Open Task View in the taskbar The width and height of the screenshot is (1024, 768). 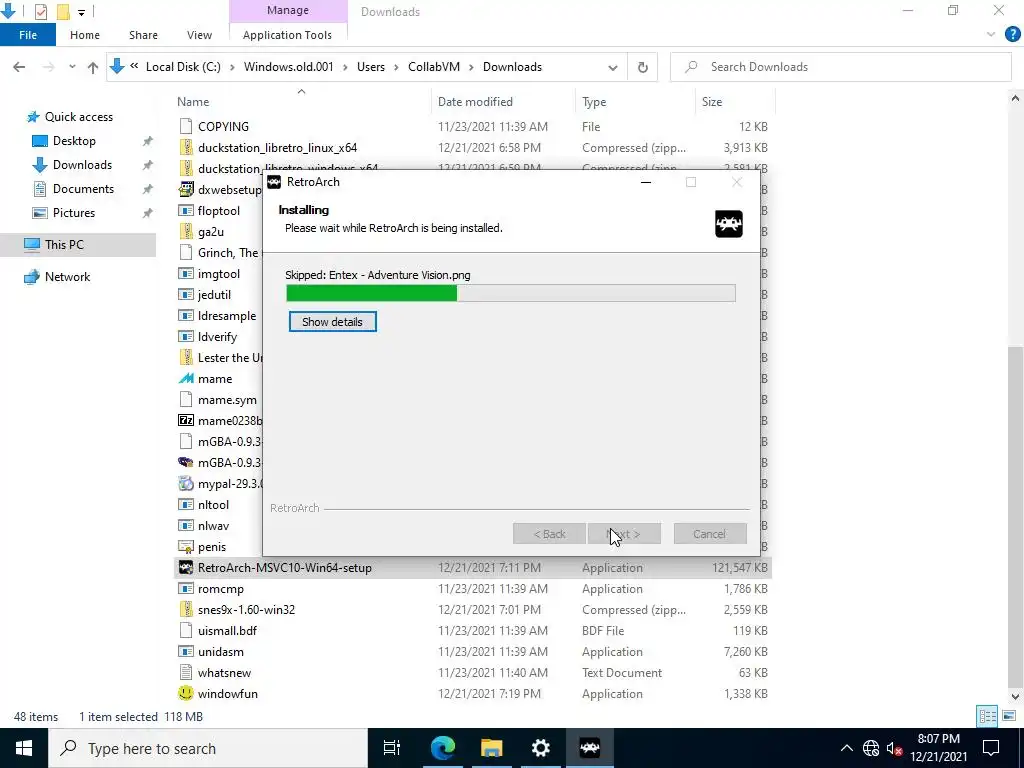(x=391, y=748)
